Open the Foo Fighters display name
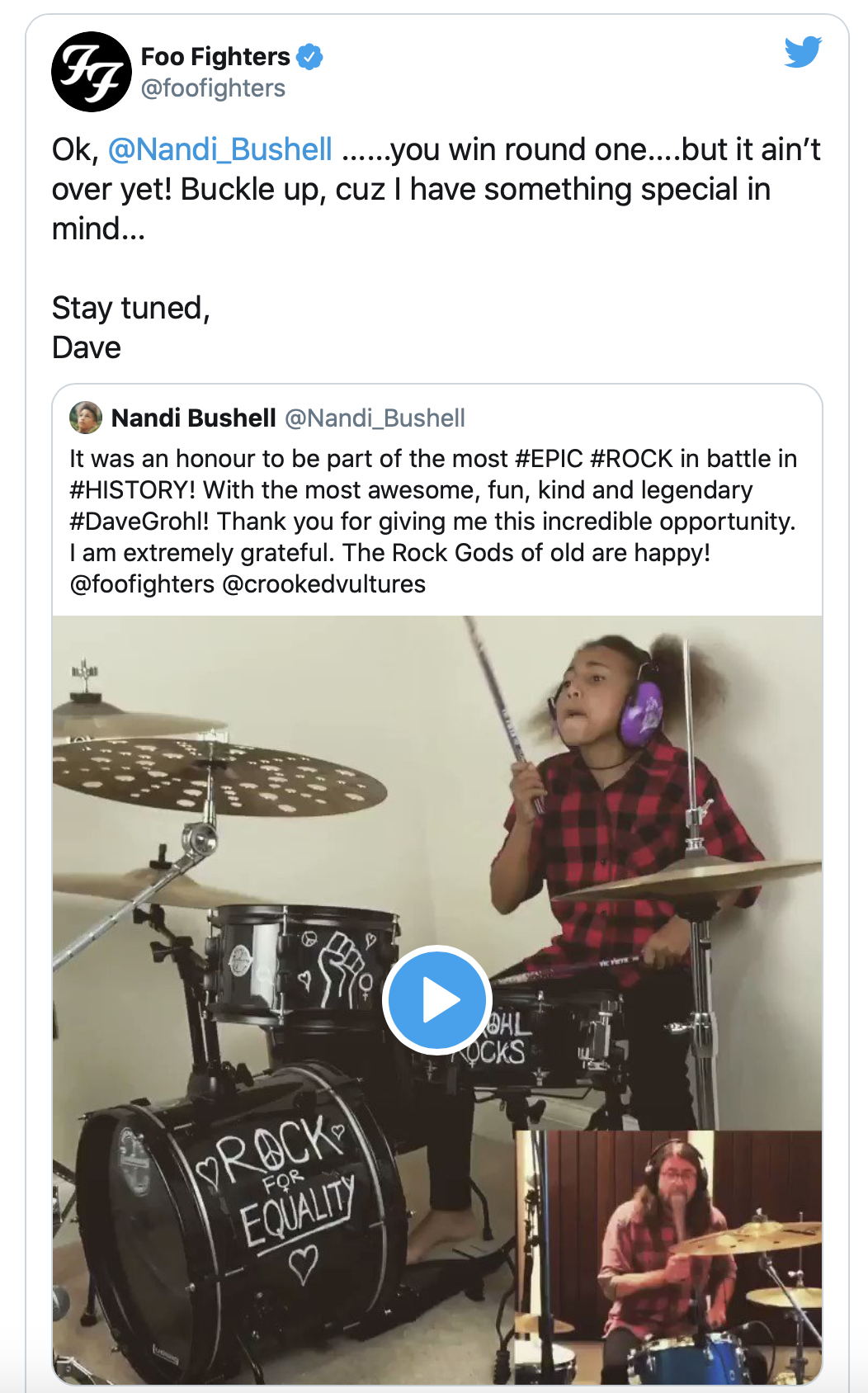868x1393 pixels. (x=215, y=57)
